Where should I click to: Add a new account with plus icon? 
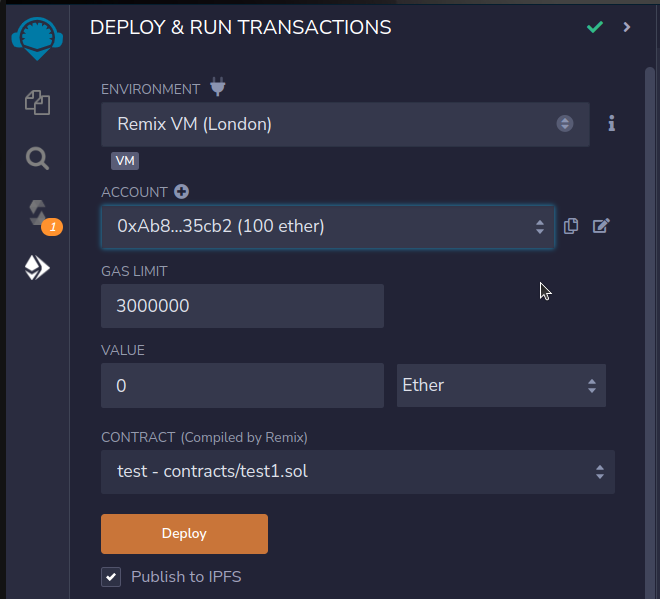point(181,192)
